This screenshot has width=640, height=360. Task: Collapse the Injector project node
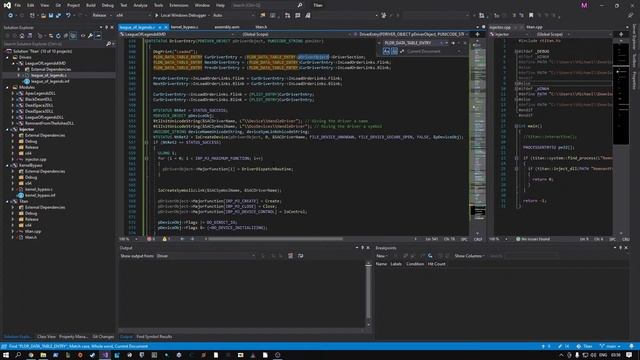click(7, 129)
